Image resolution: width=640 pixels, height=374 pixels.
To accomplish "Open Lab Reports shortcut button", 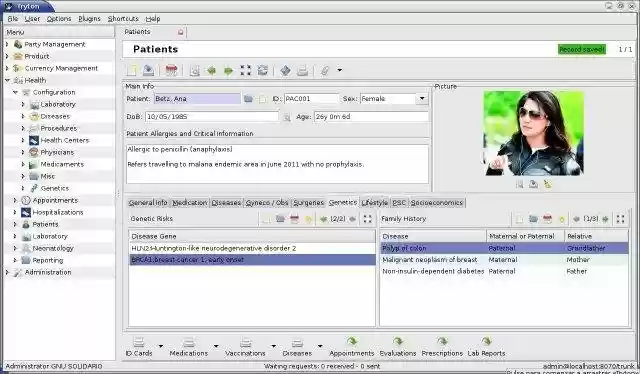I will click(x=486, y=347).
